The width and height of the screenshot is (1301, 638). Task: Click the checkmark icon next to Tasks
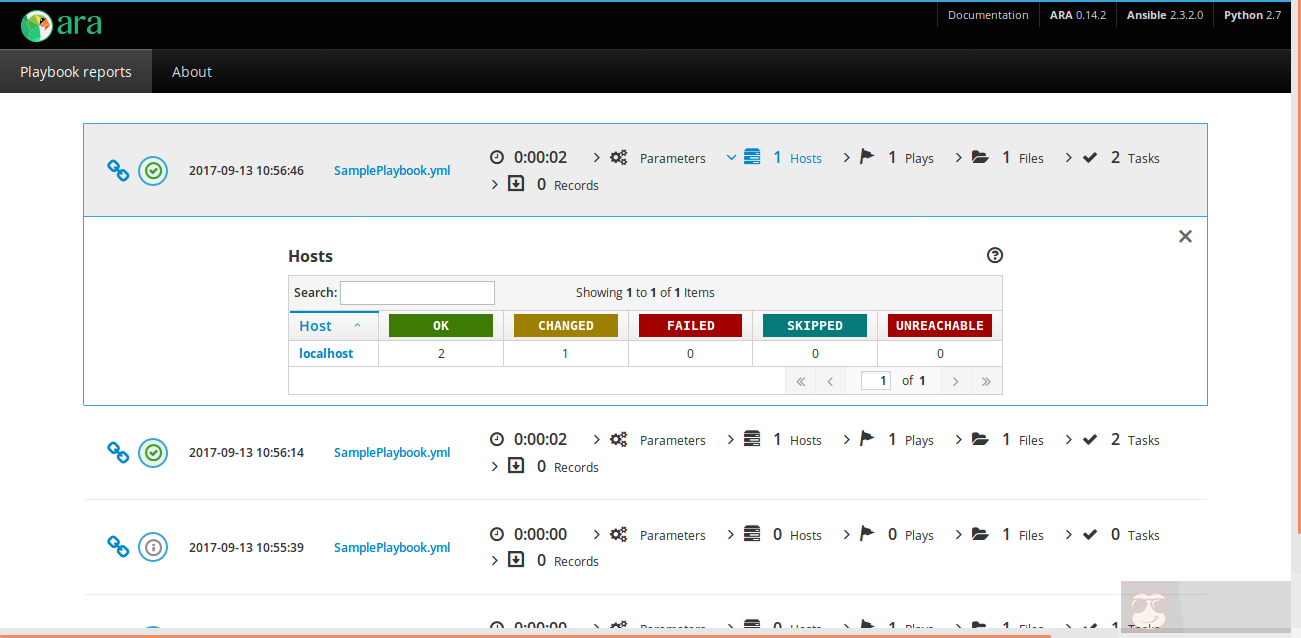pyautogui.click(x=1090, y=157)
